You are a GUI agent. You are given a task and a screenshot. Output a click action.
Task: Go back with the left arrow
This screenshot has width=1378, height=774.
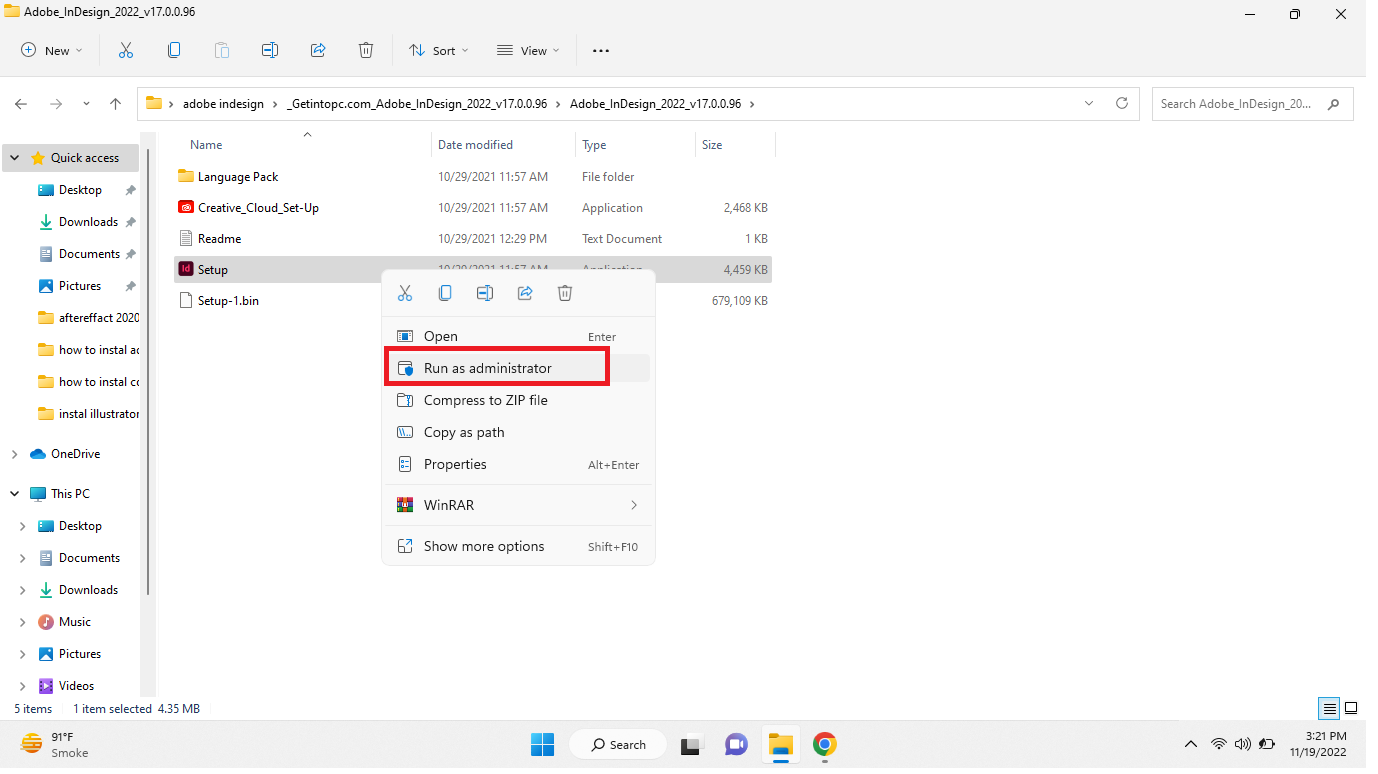click(x=21, y=103)
